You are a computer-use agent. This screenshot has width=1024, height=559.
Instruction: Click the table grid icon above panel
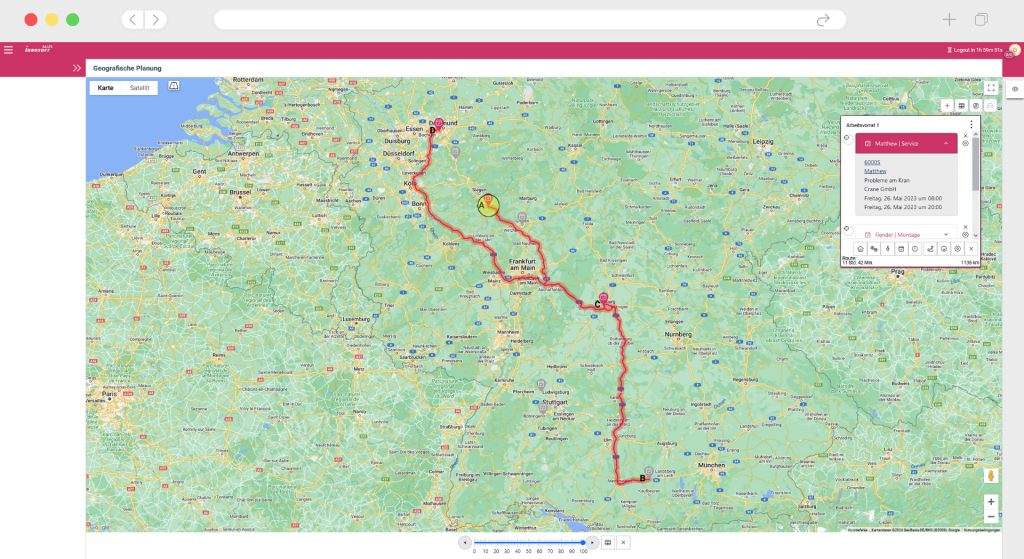(961, 106)
